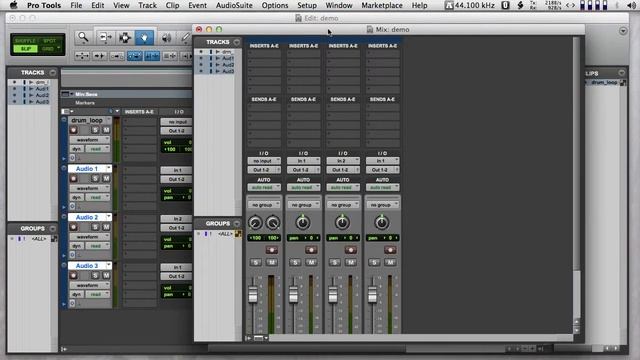Mute the drum_loop track in Edit window
The image size is (640, 360).
click(x=106, y=130)
